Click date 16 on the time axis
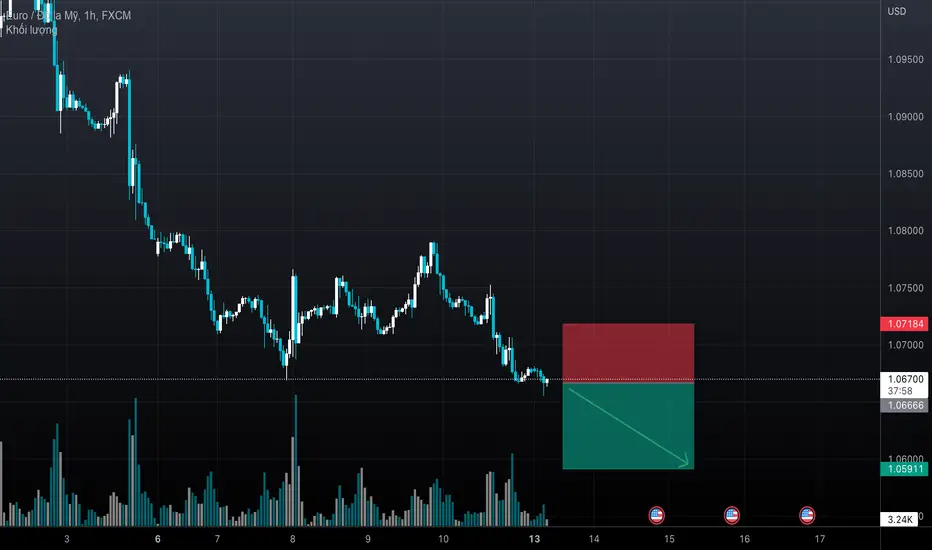 tap(745, 539)
